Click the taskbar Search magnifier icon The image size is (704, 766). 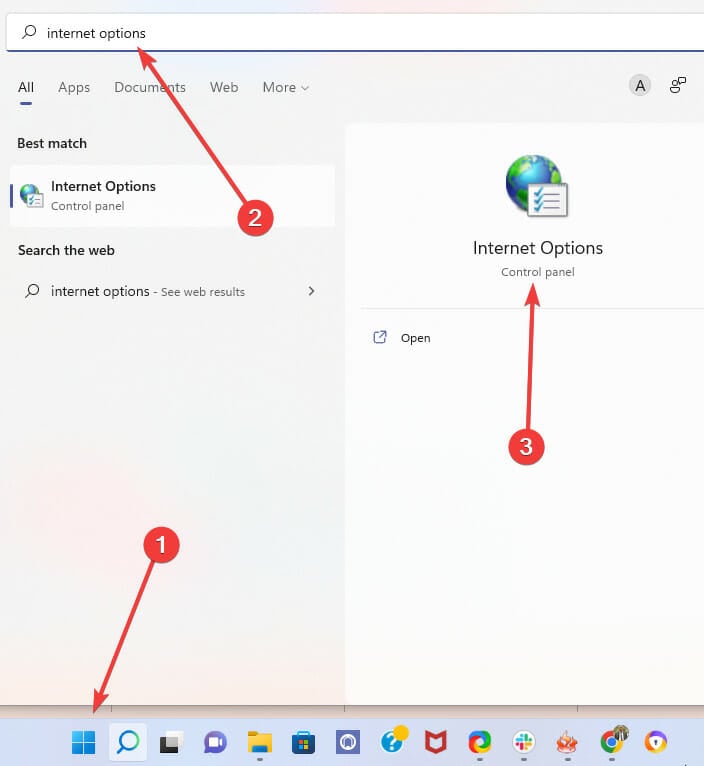coord(128,742)
